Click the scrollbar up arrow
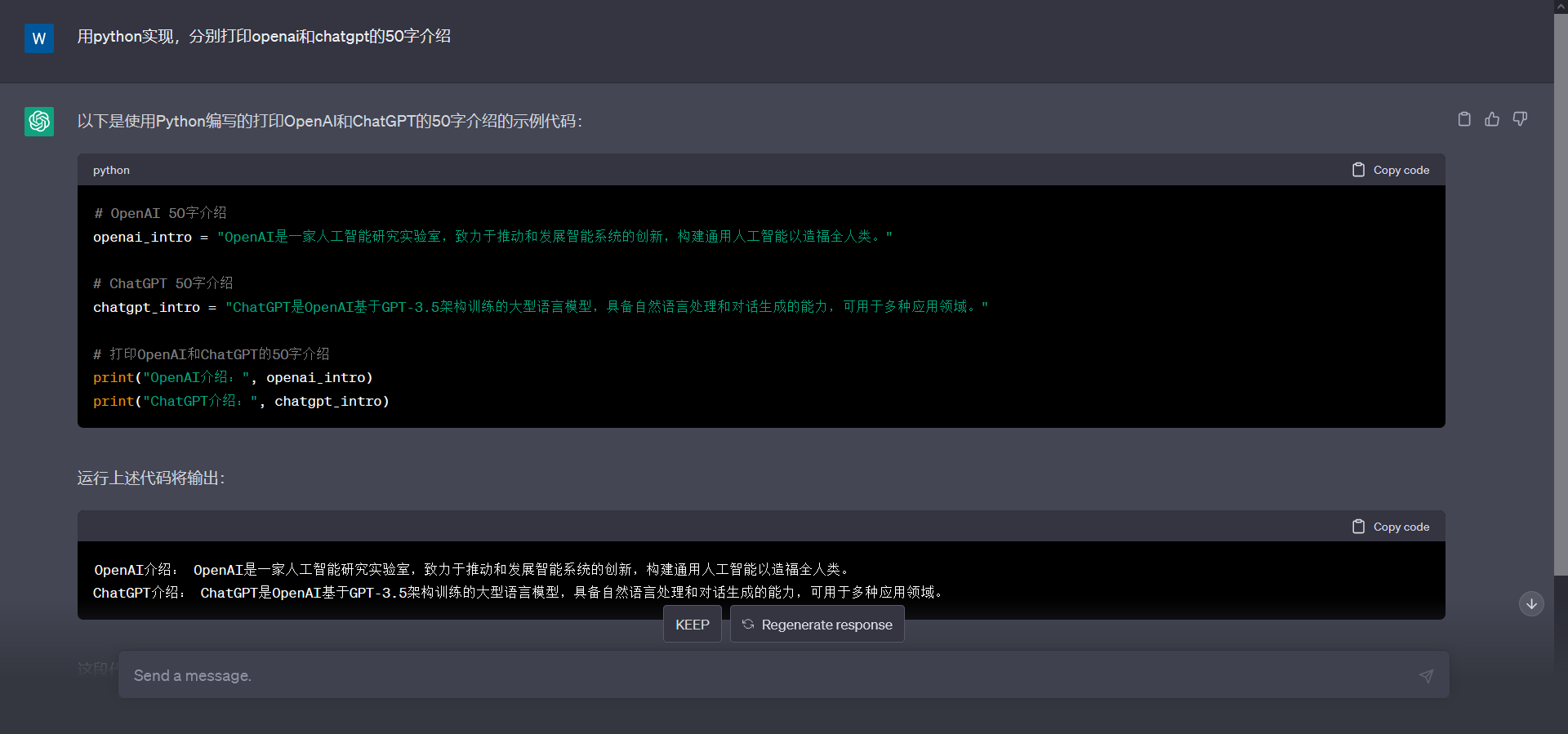The width and height of the screenshot is (1568, 734). [x=1561, y=7]
